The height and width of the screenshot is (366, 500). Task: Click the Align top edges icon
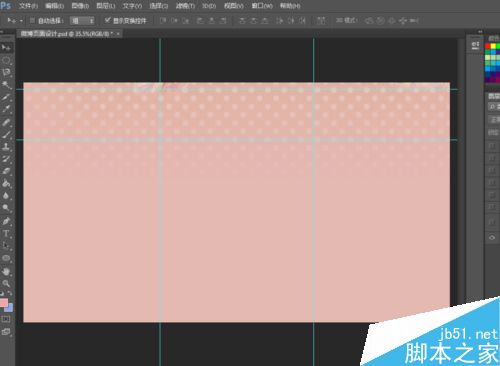tap(163, 21)
